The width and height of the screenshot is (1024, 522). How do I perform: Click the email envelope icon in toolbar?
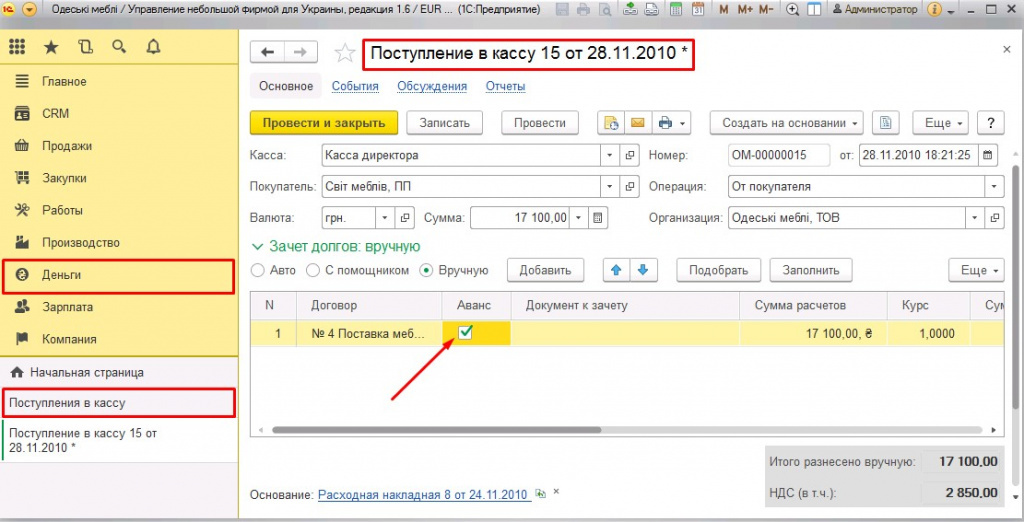tap(637, 123)
